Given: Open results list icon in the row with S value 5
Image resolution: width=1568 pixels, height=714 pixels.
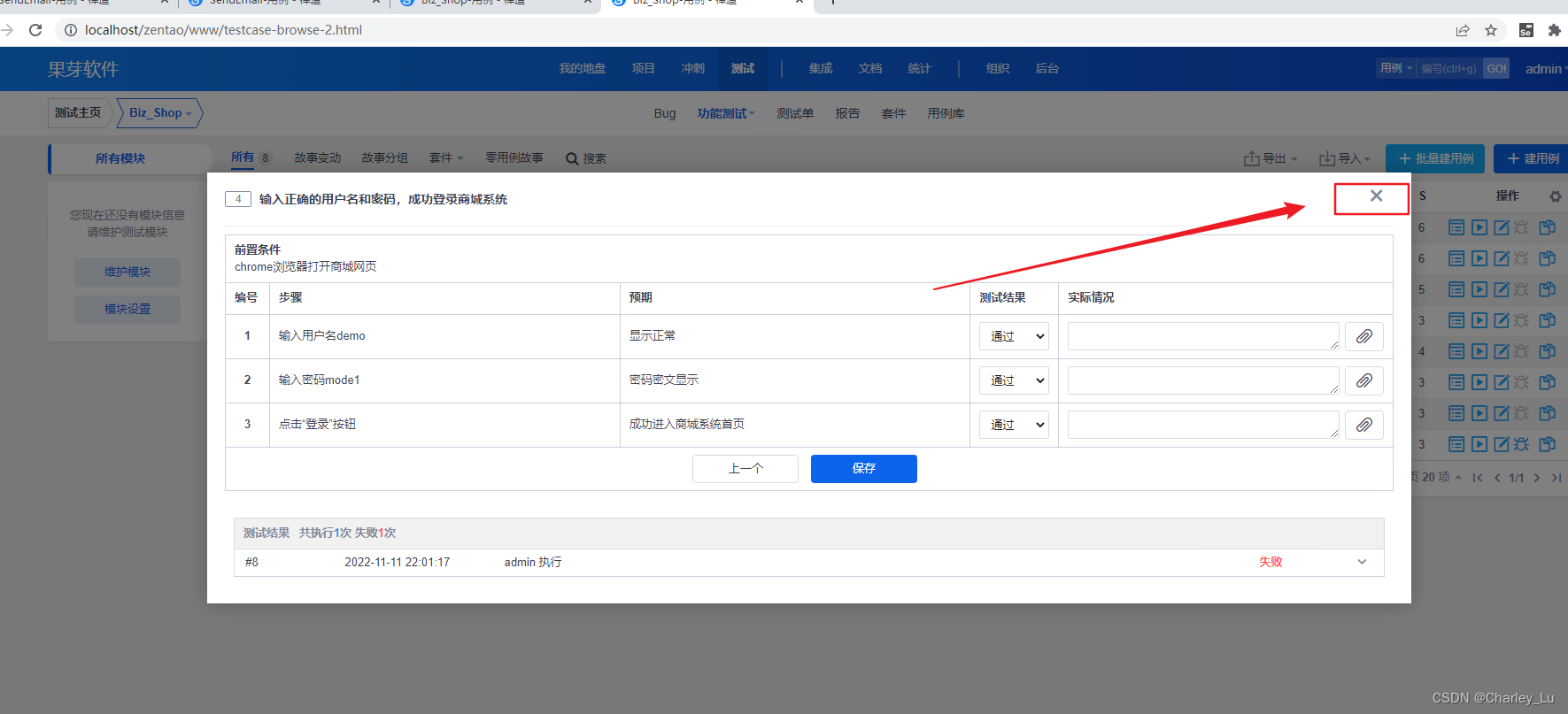Looking at the screenshot, I should [1456, 289].
